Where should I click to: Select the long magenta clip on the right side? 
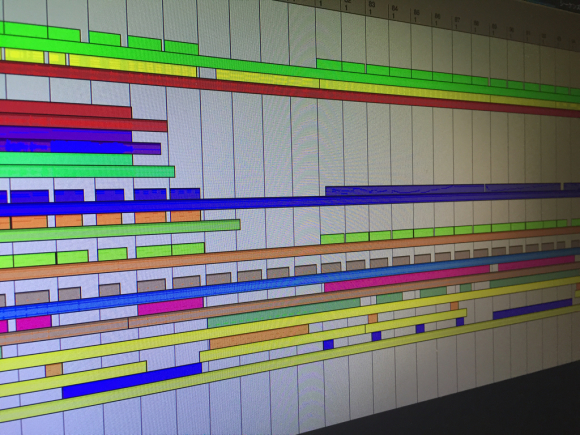coord(407,278)
